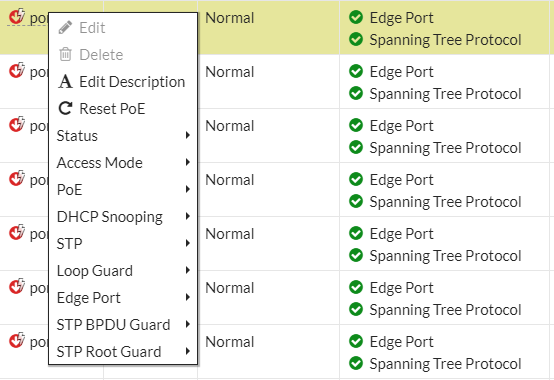Choose Edge Port in context menu
554x380 pixels.
click(123, 298)
